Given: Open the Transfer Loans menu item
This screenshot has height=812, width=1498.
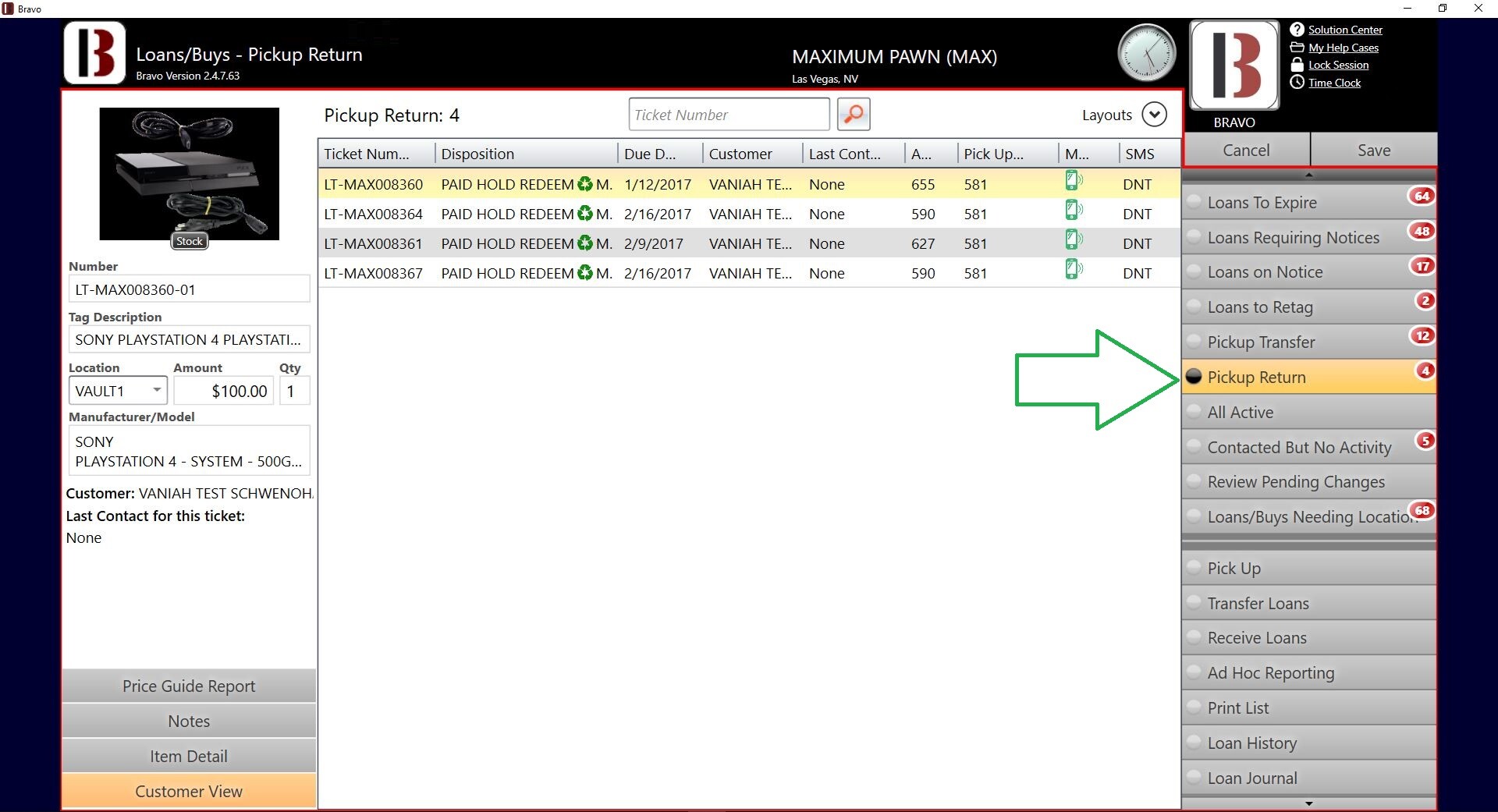Looking at the screenshot, I should coord(1309,603).
